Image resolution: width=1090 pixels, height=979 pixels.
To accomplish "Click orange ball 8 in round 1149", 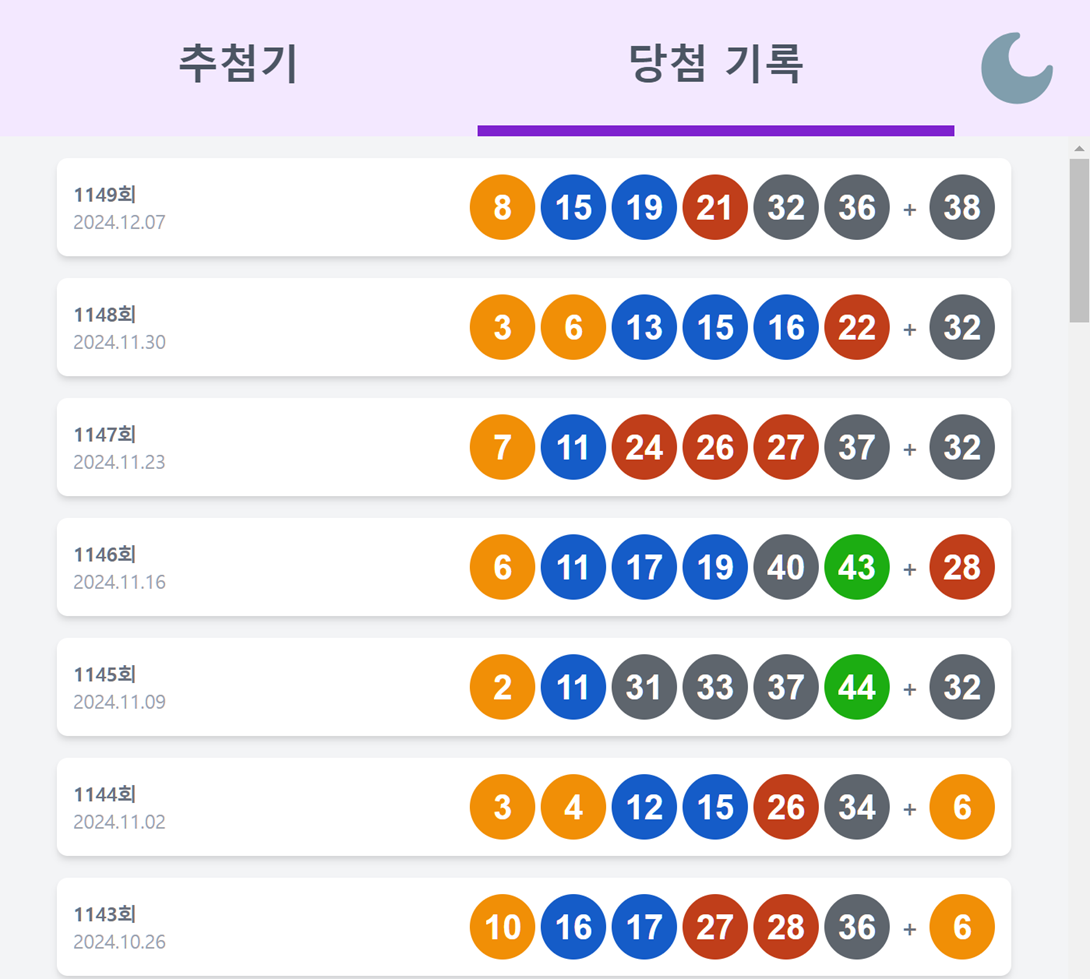I will coord(502,207).
